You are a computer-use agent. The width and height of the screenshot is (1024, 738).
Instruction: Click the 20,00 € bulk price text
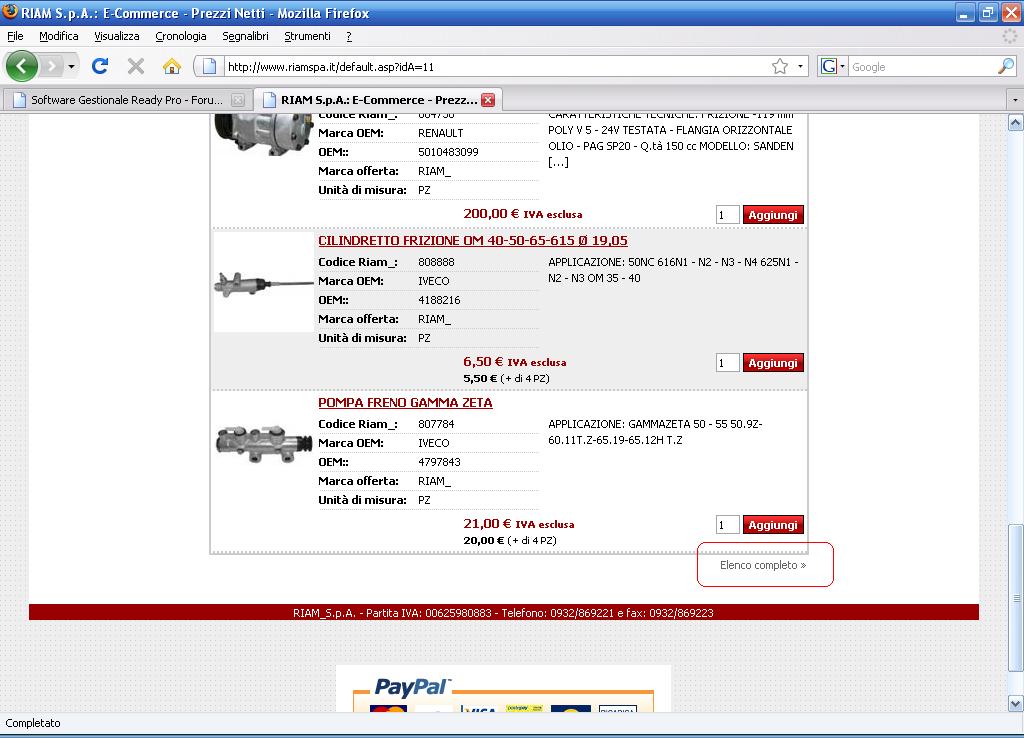(x=509, y=541)
